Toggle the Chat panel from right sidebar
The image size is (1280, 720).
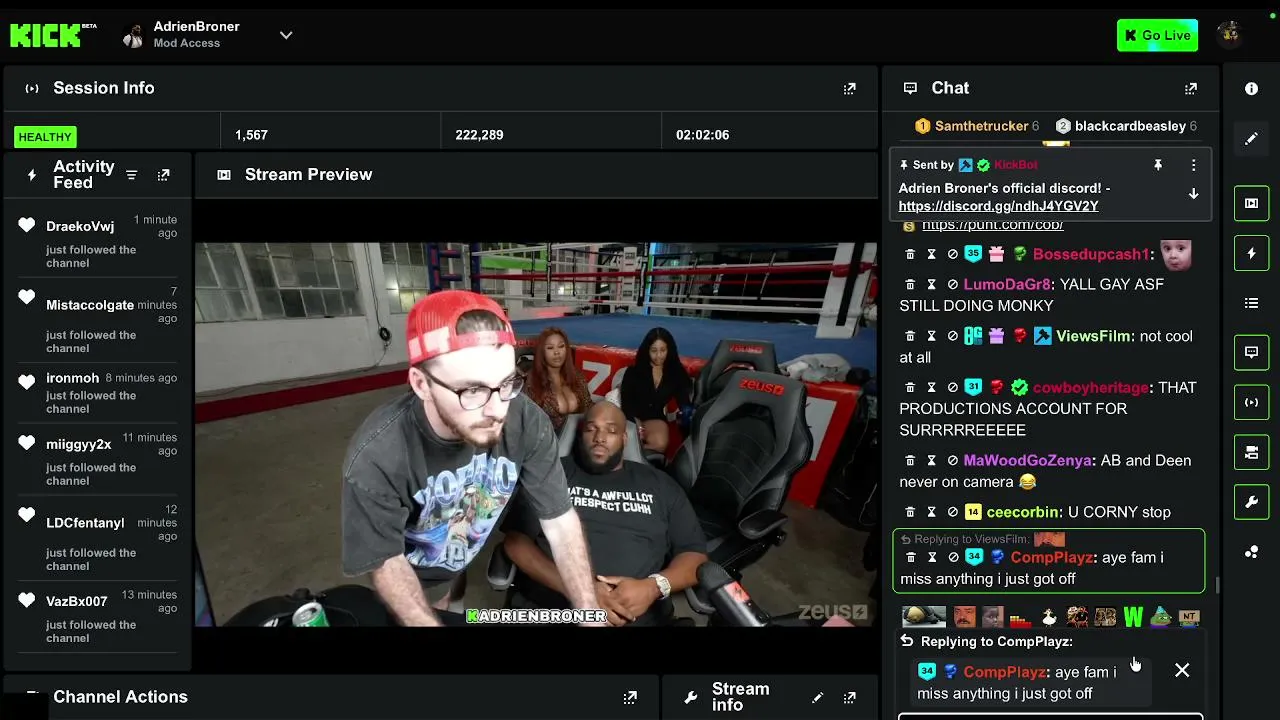pos(1251,352)
